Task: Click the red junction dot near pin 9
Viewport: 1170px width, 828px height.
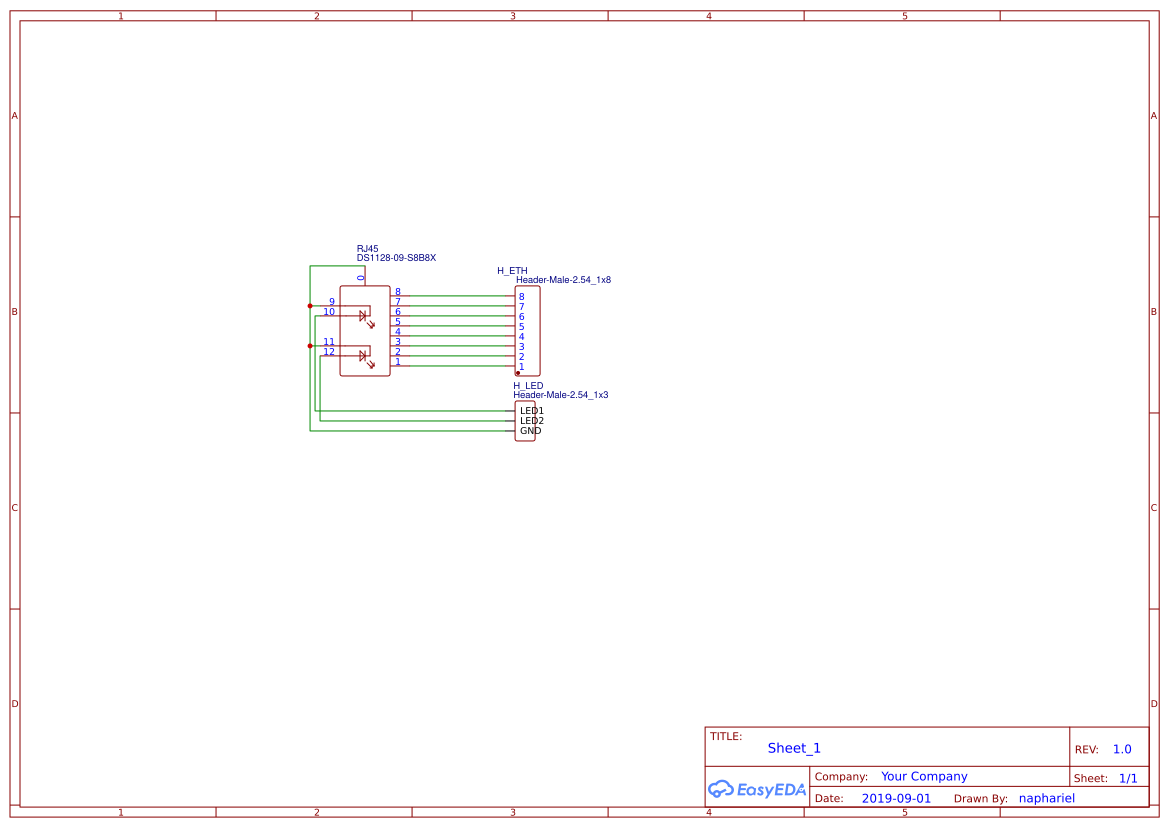Action: point(310,305)
